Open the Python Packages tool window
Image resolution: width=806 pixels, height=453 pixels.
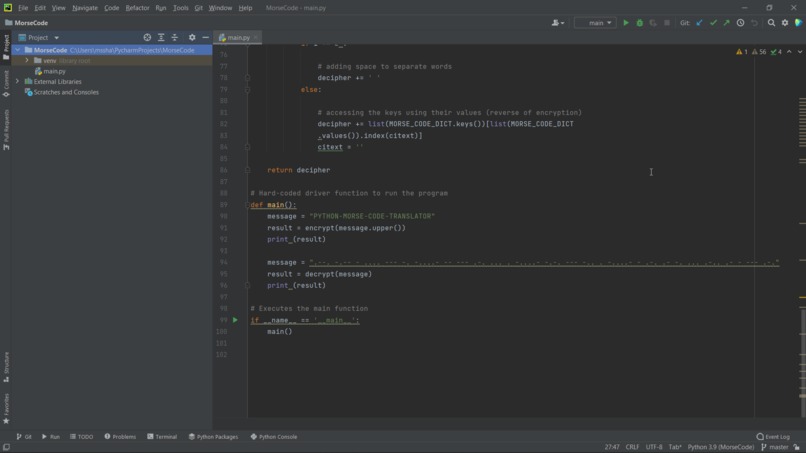pos(213,437)
